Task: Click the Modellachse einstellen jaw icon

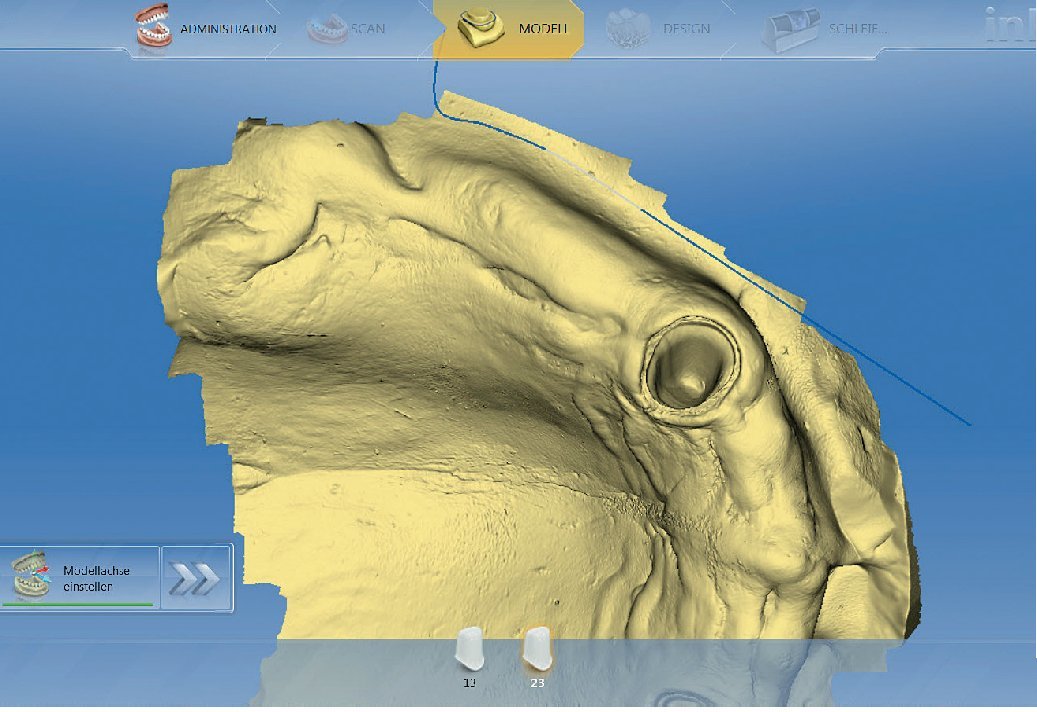Action: coord(31,577)
